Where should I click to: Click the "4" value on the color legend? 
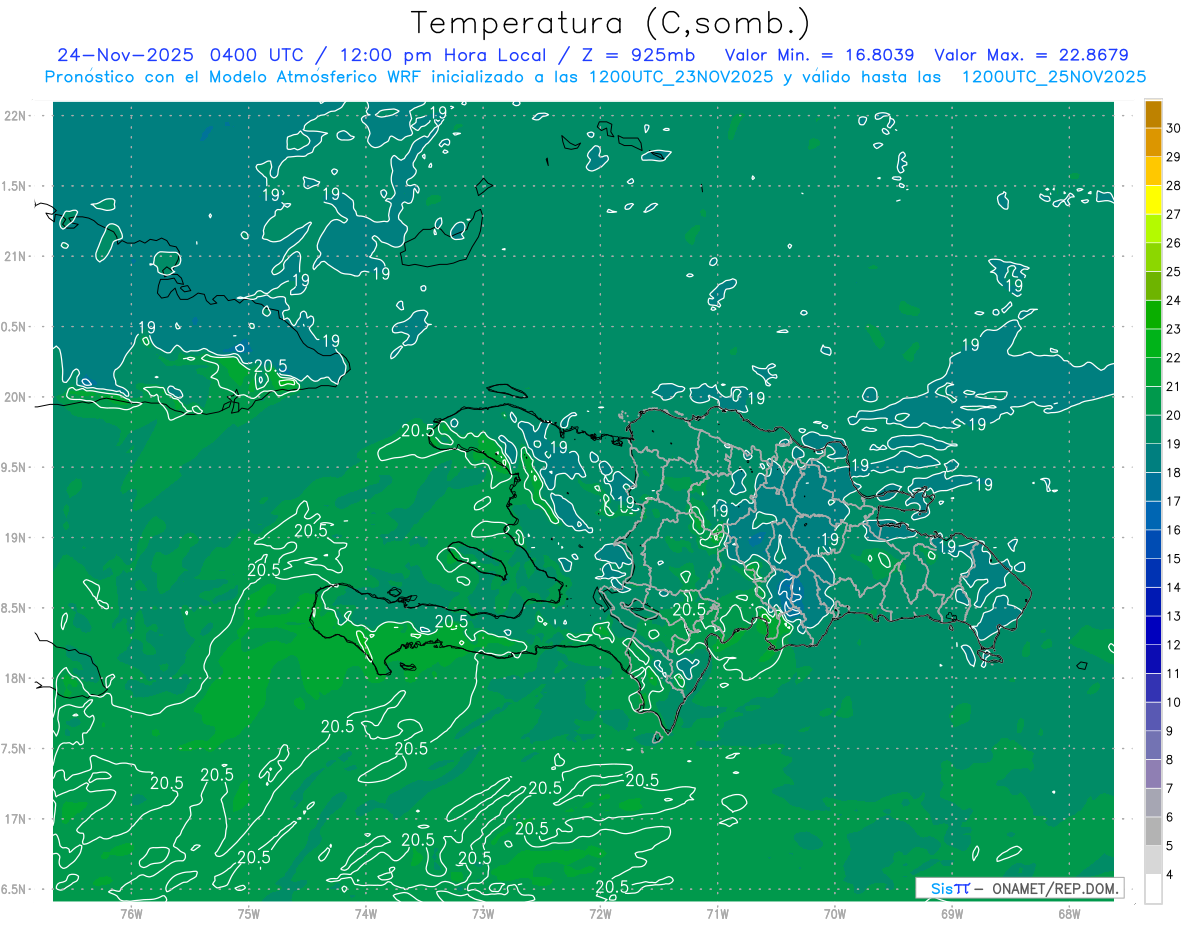(x=1171, y=875)
